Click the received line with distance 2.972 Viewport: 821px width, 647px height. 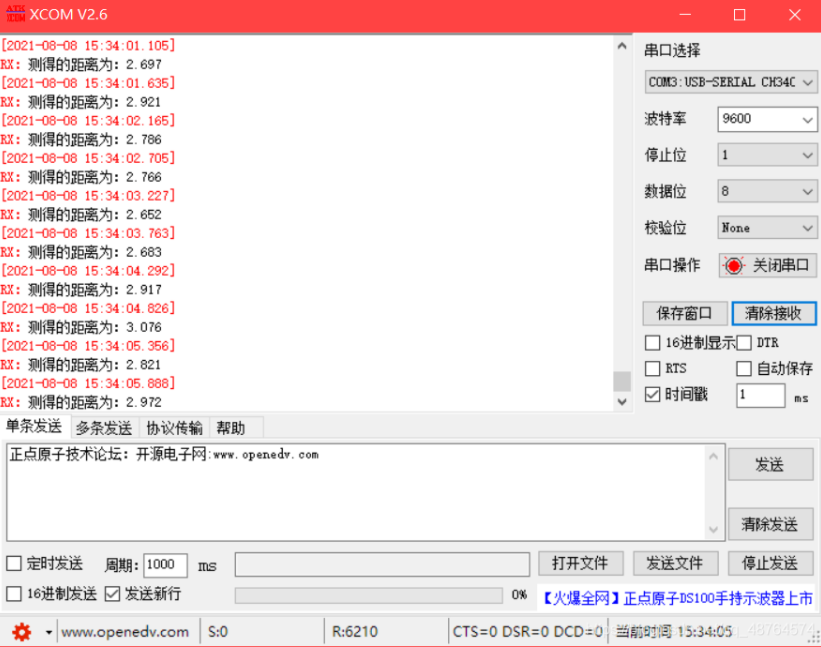(81, 402)
